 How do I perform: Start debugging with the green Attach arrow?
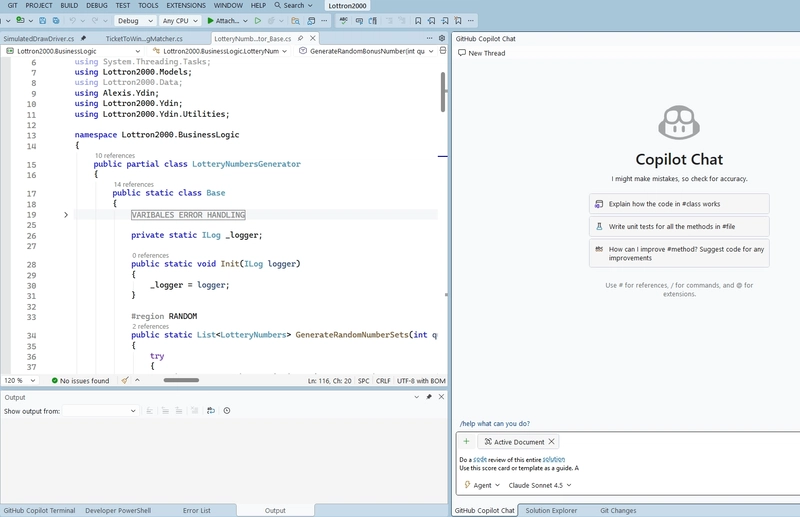211,20
